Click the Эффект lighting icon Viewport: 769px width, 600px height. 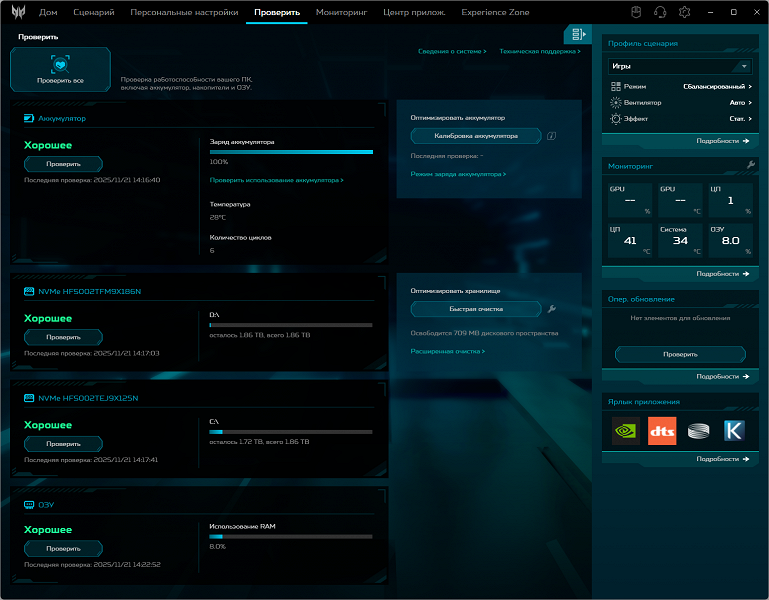(x=616, y=119)
